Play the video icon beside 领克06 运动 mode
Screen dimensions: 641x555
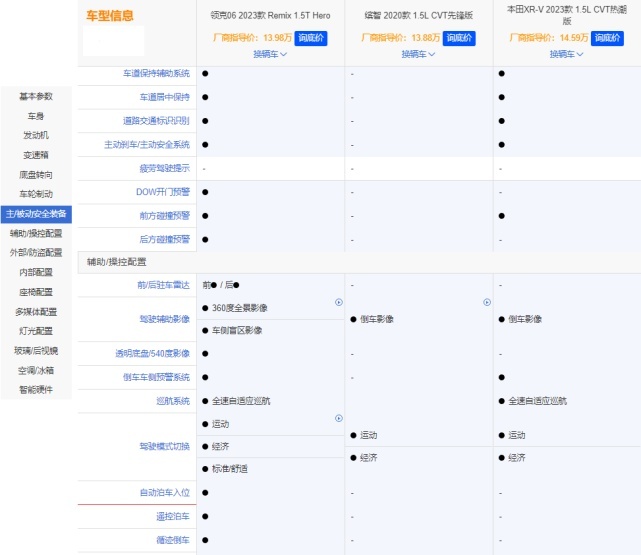click(339, 418)
